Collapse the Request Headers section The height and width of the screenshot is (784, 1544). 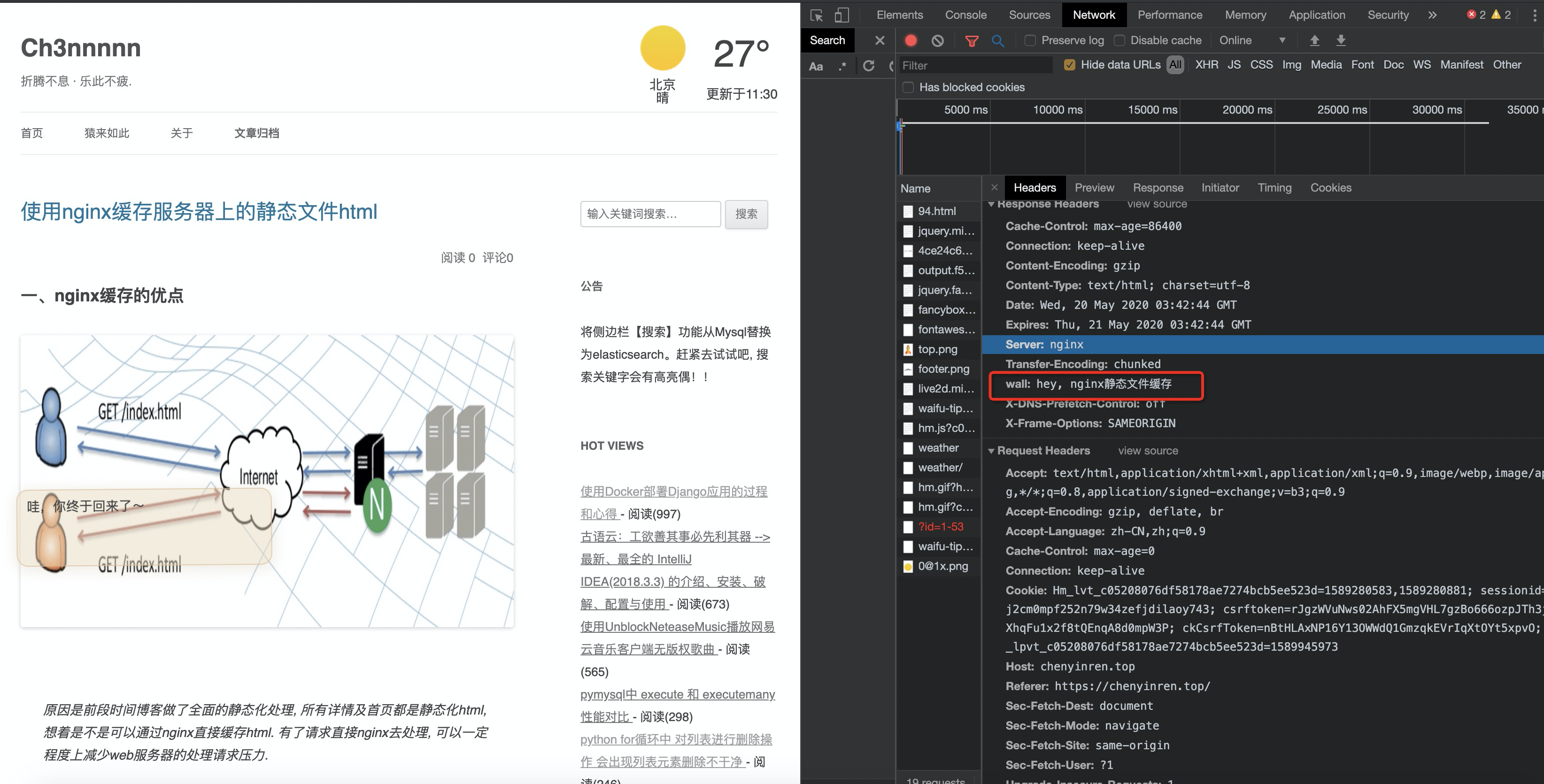(x=991, y=451)
